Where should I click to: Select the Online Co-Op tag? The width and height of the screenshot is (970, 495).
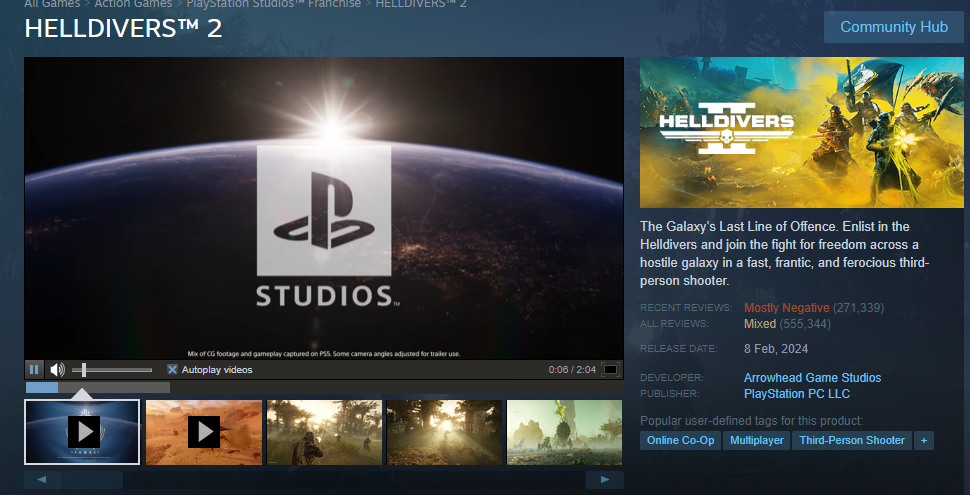click(x=680, y=441)
